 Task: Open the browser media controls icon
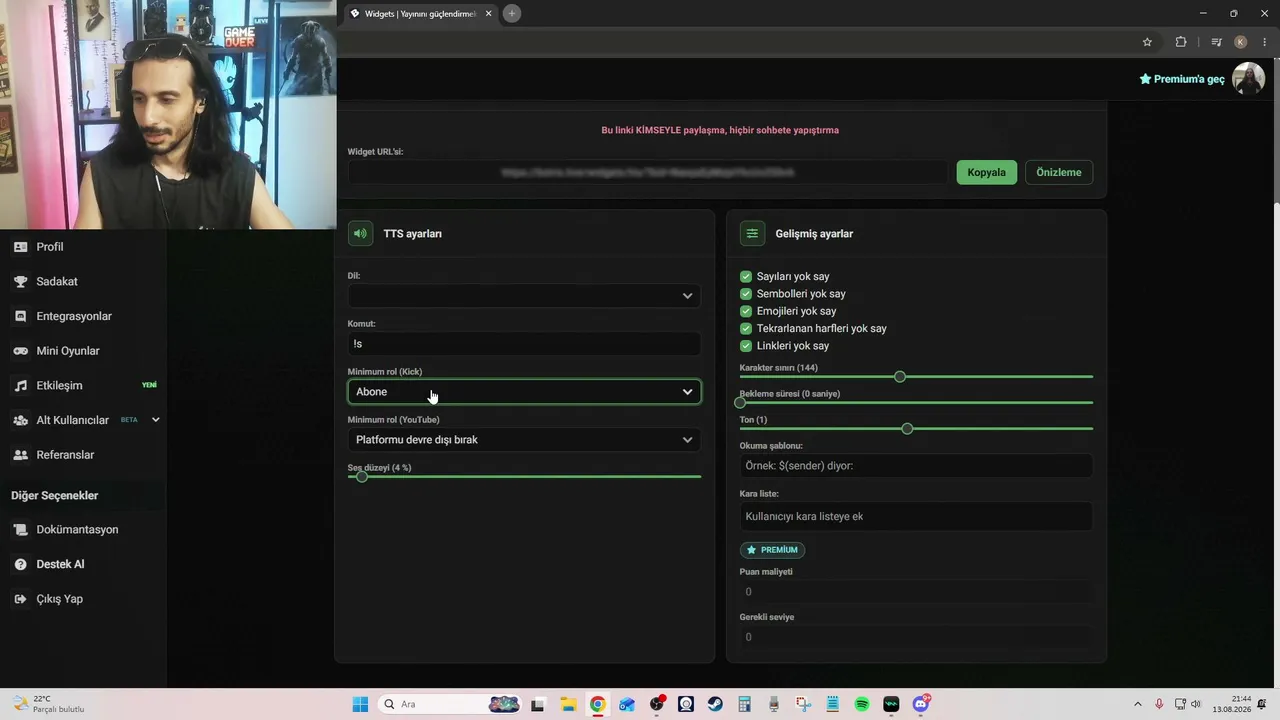pyautogui.click(x=1216, y=42)
